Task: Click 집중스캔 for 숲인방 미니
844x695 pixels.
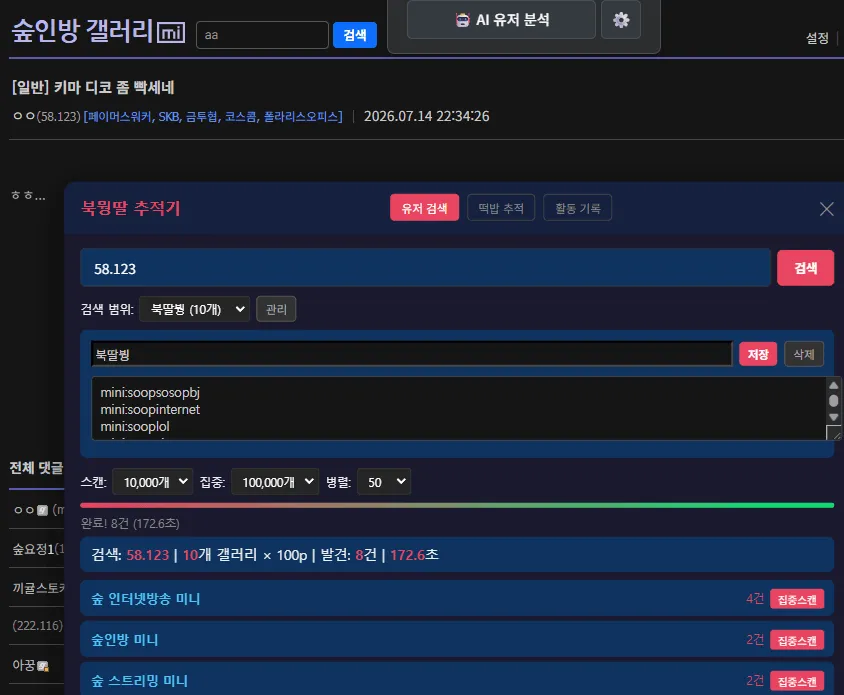Action: click(x=797, y=640)
